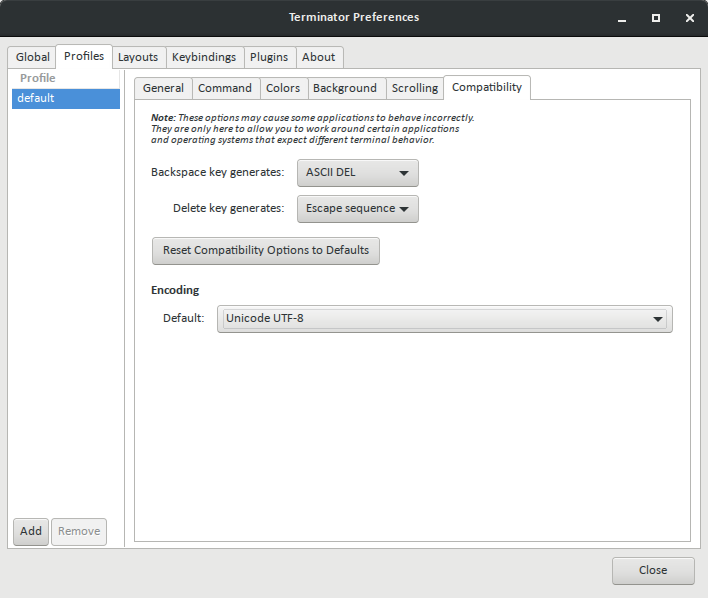Open Delete key generates dropdown
This screenshot has width=708, height=598.
(358, 209)
